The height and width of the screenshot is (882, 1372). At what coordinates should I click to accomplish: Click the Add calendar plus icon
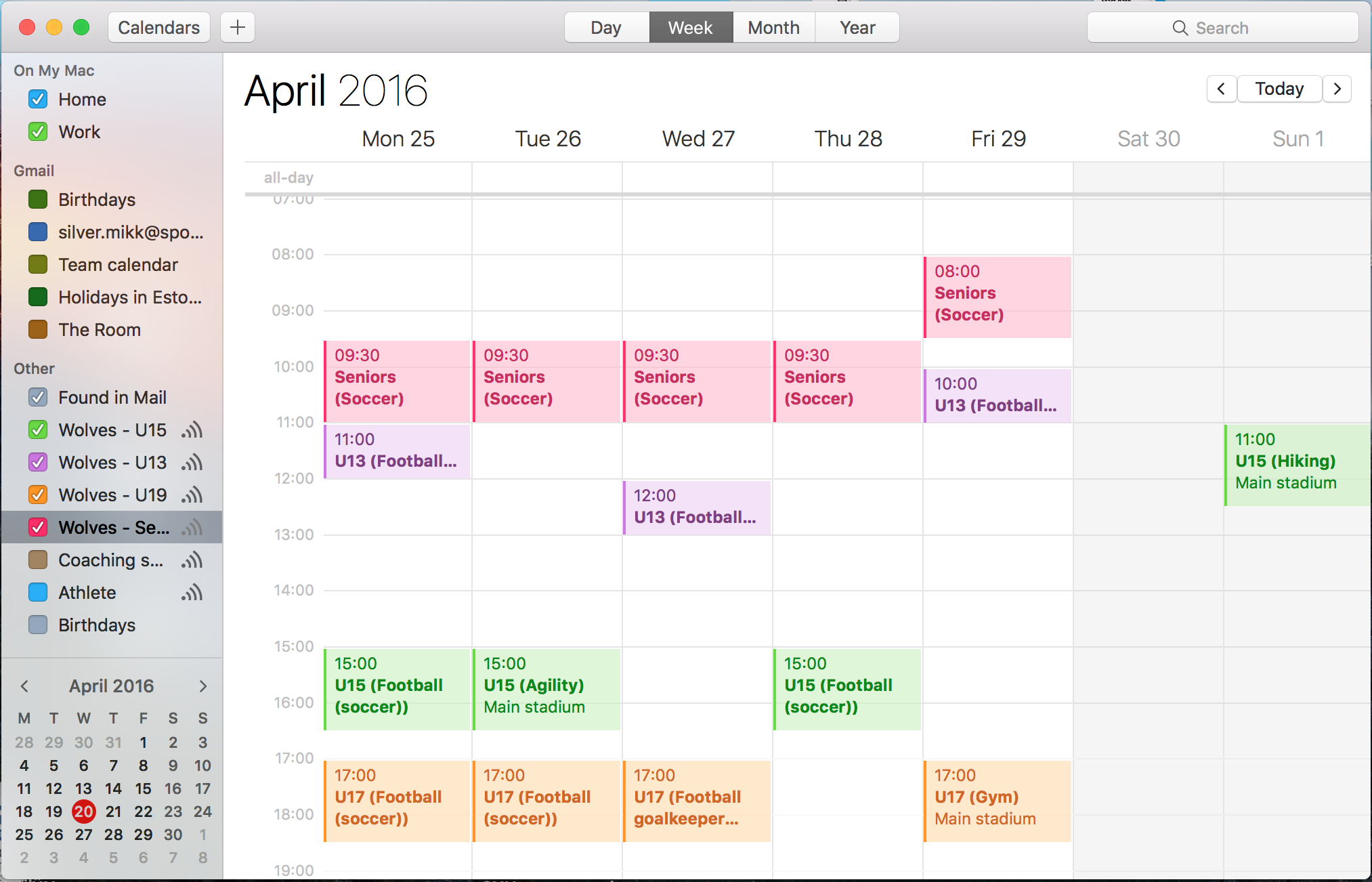(238, 27)
